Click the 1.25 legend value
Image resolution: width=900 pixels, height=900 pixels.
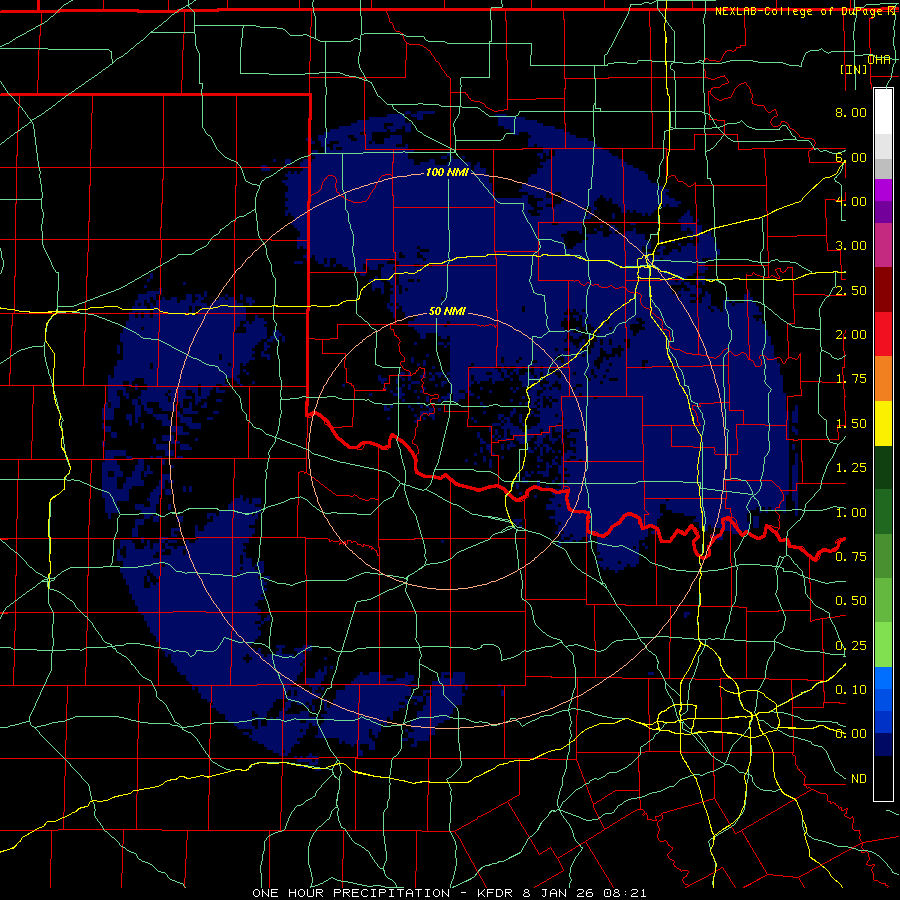pyautogui.click(x=851, y=468)
